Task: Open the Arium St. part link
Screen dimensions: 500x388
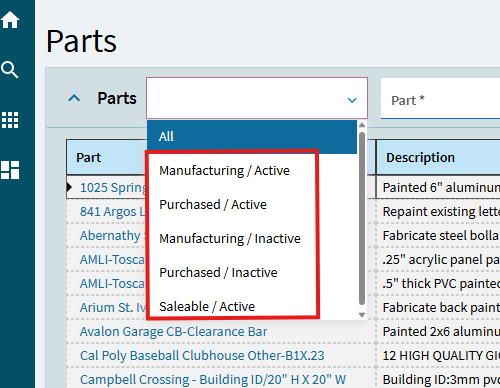Action: pos(113,308)
